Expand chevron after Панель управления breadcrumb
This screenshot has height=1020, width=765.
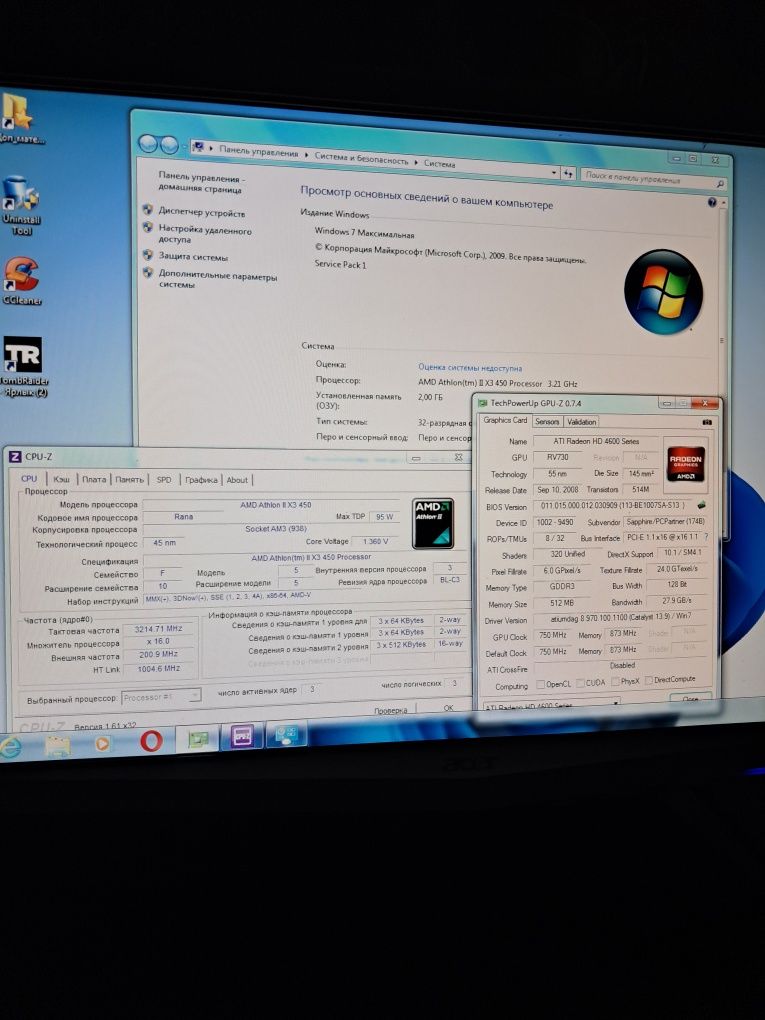[x=306, y=155]
